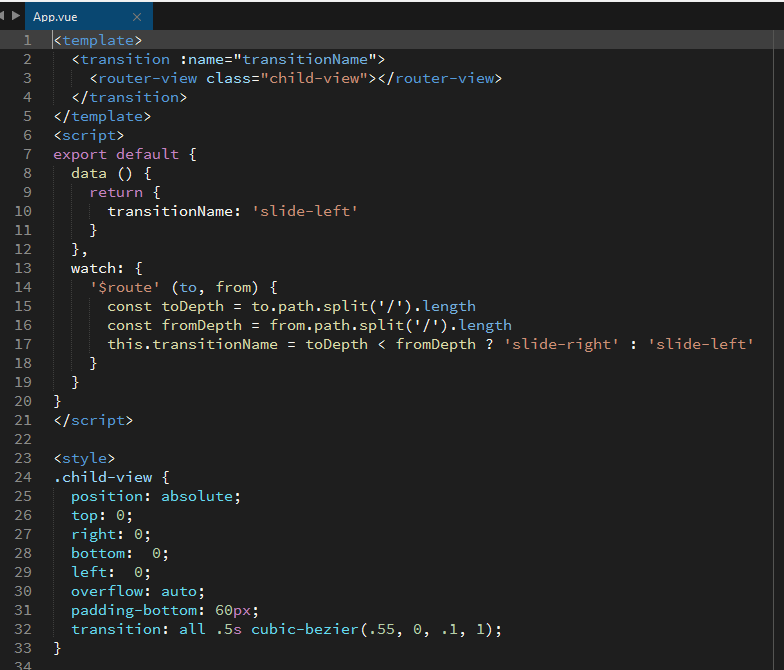Click the '$route' watcher string
Viewport: 784px width, 670px height.
tap(124, 287)
